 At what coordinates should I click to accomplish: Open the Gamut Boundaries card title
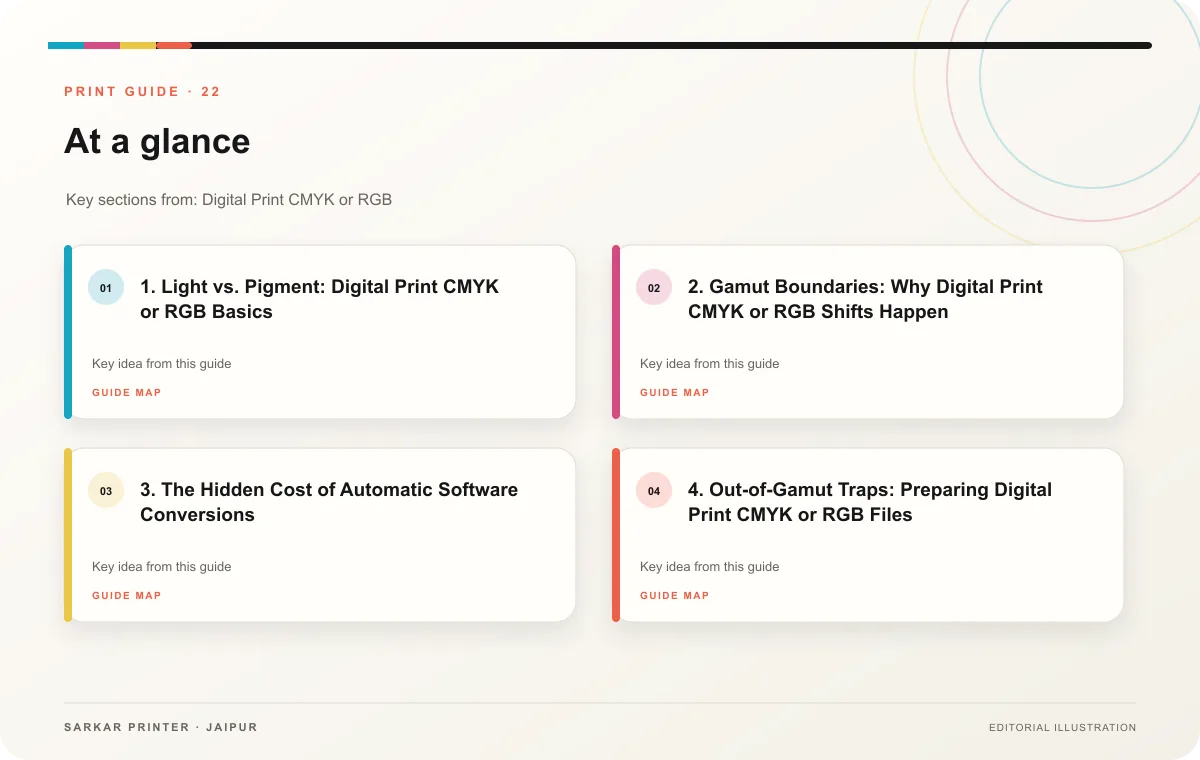pyautogui.click(x=865, y=299)
